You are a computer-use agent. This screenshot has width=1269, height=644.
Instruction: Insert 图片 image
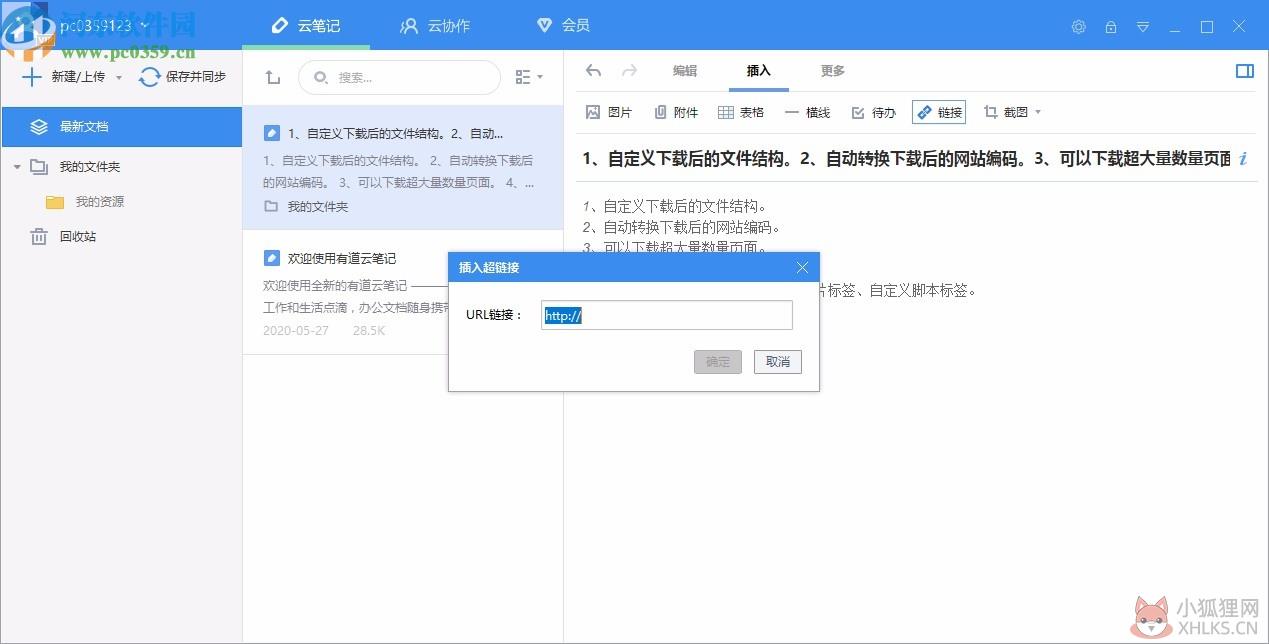608,113
